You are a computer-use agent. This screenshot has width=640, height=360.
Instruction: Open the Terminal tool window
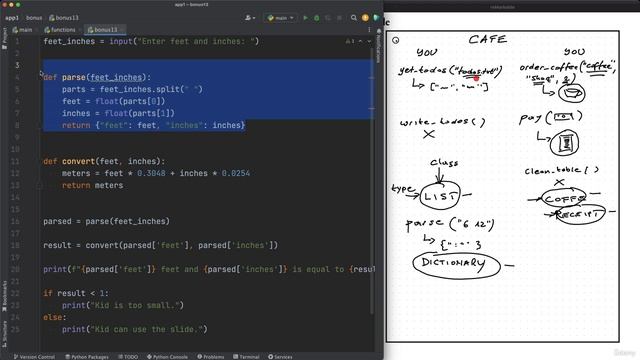[246, 357]
